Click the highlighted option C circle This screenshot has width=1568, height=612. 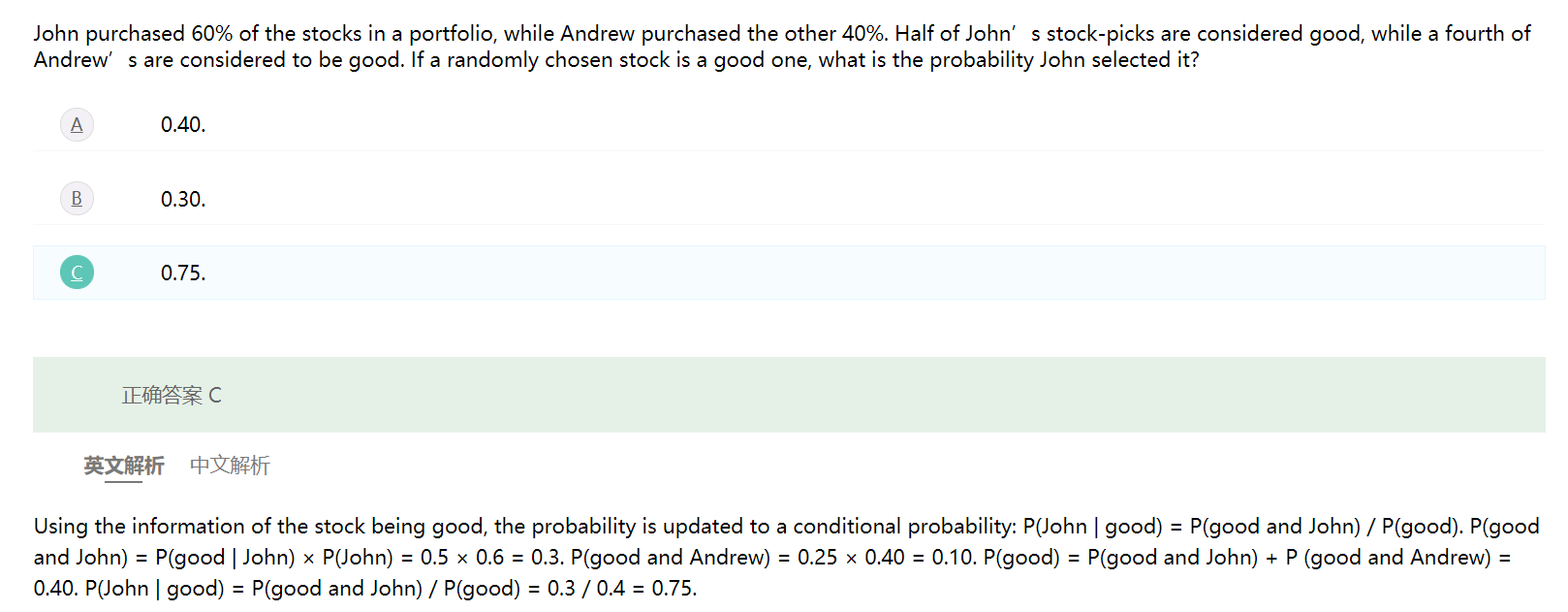pos(77,273)
